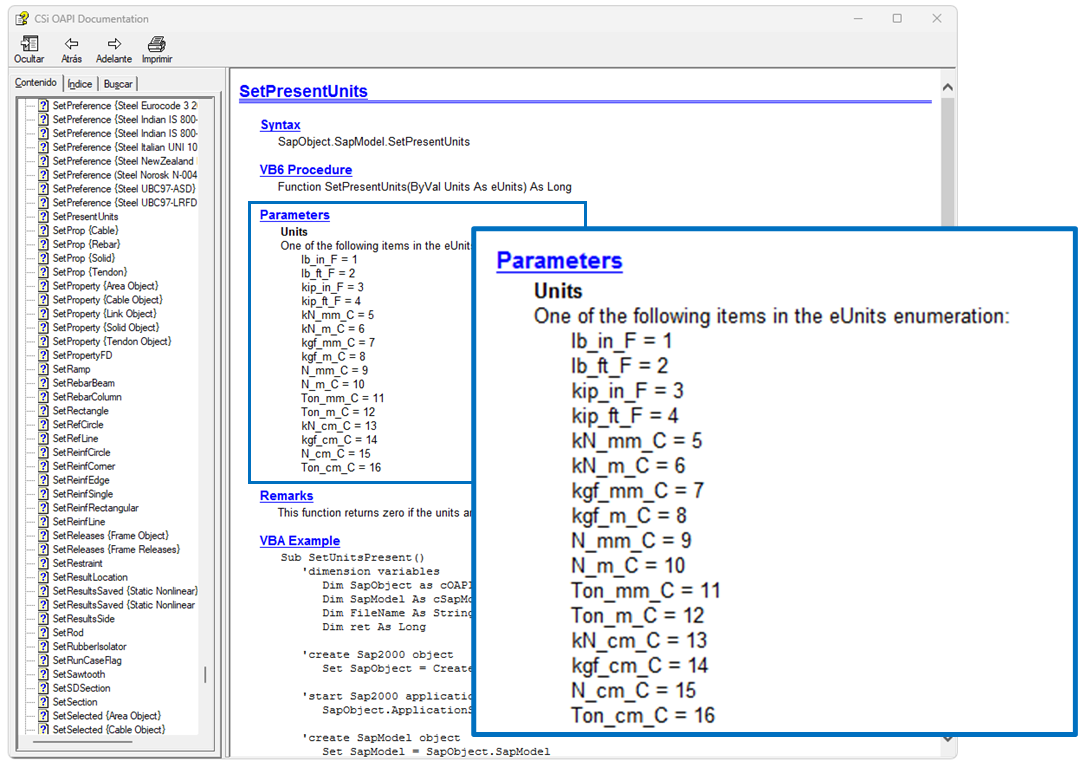
Task: Click the SetSection topic icon
Action: coord(43,702)
